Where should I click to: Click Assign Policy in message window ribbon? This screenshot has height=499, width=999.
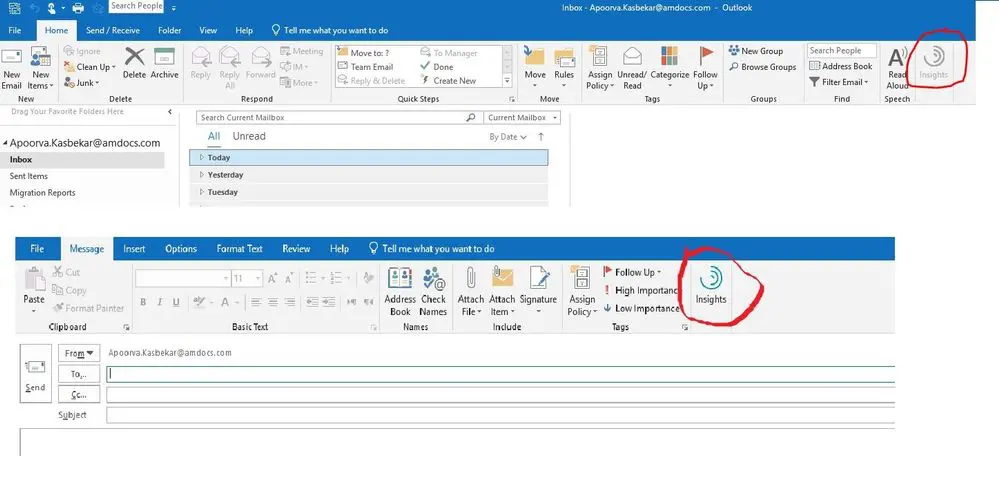(x=582, y=291)
